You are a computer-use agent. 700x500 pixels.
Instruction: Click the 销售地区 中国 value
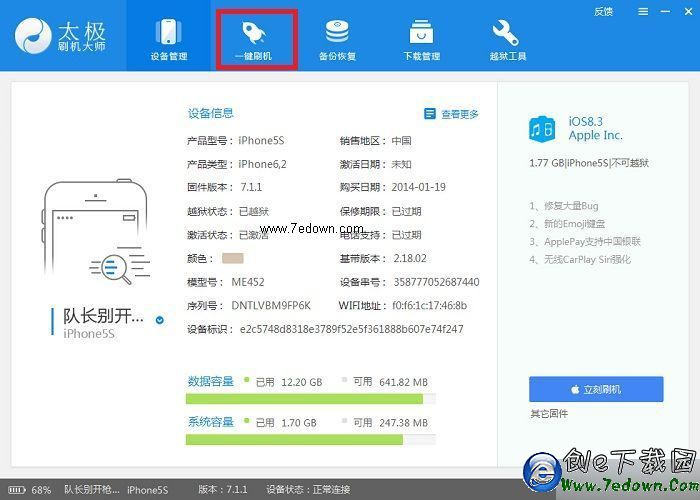(401, 141)
